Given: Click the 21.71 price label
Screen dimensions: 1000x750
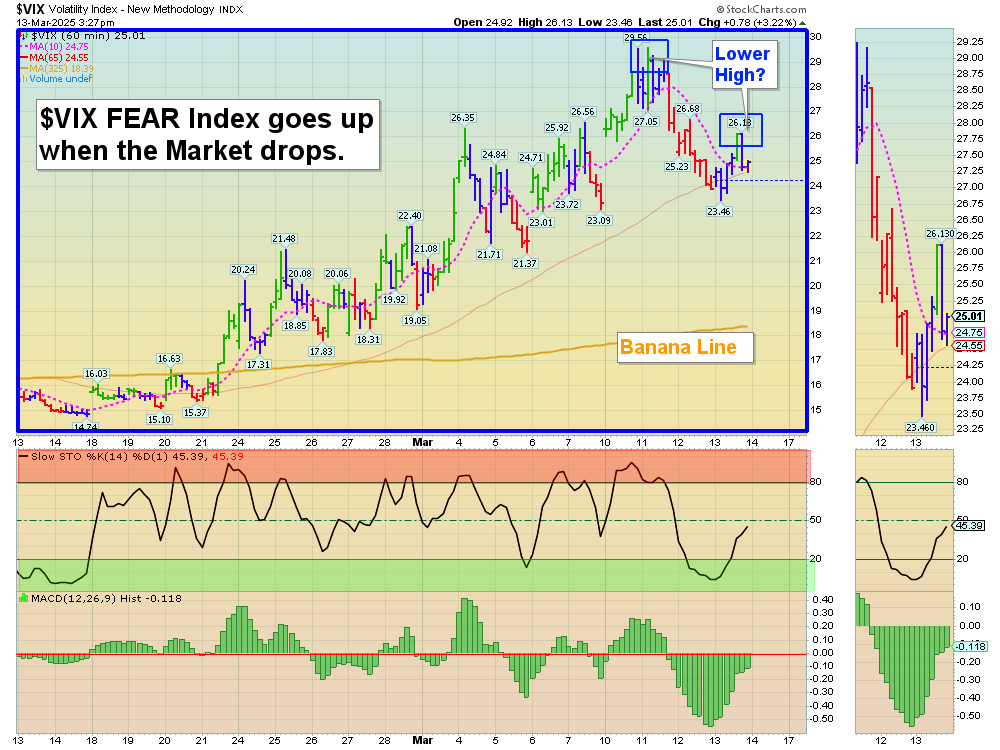Looking at the screenshot, I should click(x=489, y=254).
